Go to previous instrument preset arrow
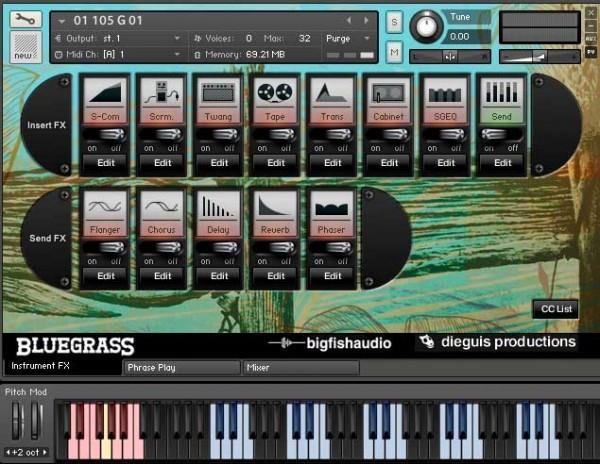600x464 pixels. (x=349, y=20)
